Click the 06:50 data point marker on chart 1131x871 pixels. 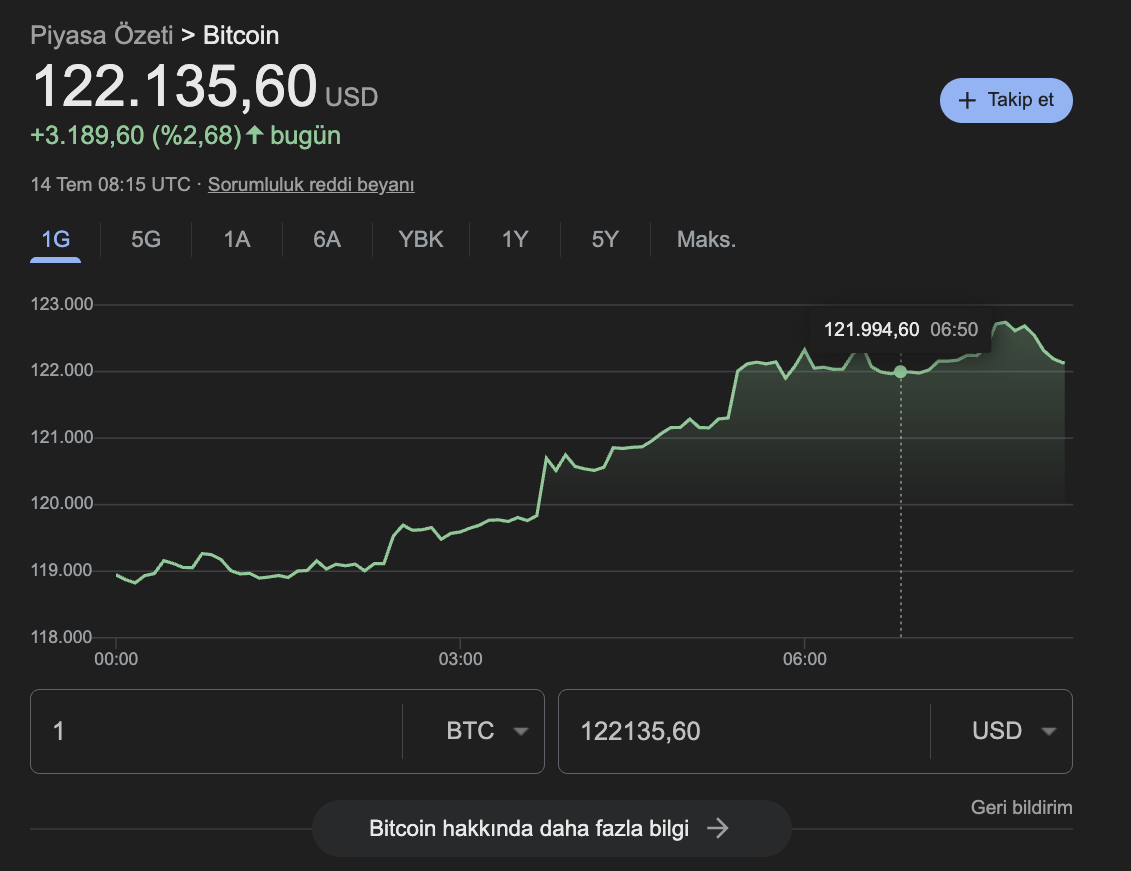[900, 372]
